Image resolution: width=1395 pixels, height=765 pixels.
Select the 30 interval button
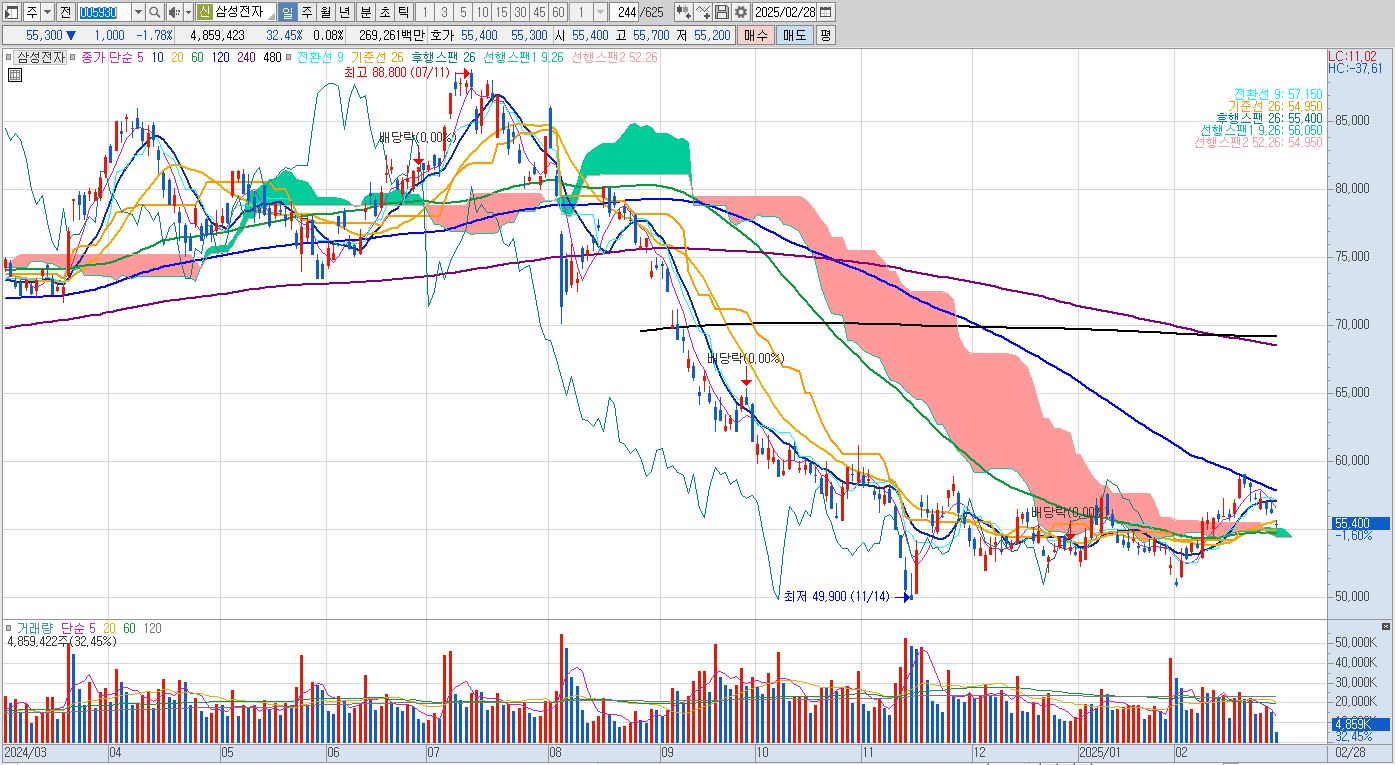click(x=520, y=12)
